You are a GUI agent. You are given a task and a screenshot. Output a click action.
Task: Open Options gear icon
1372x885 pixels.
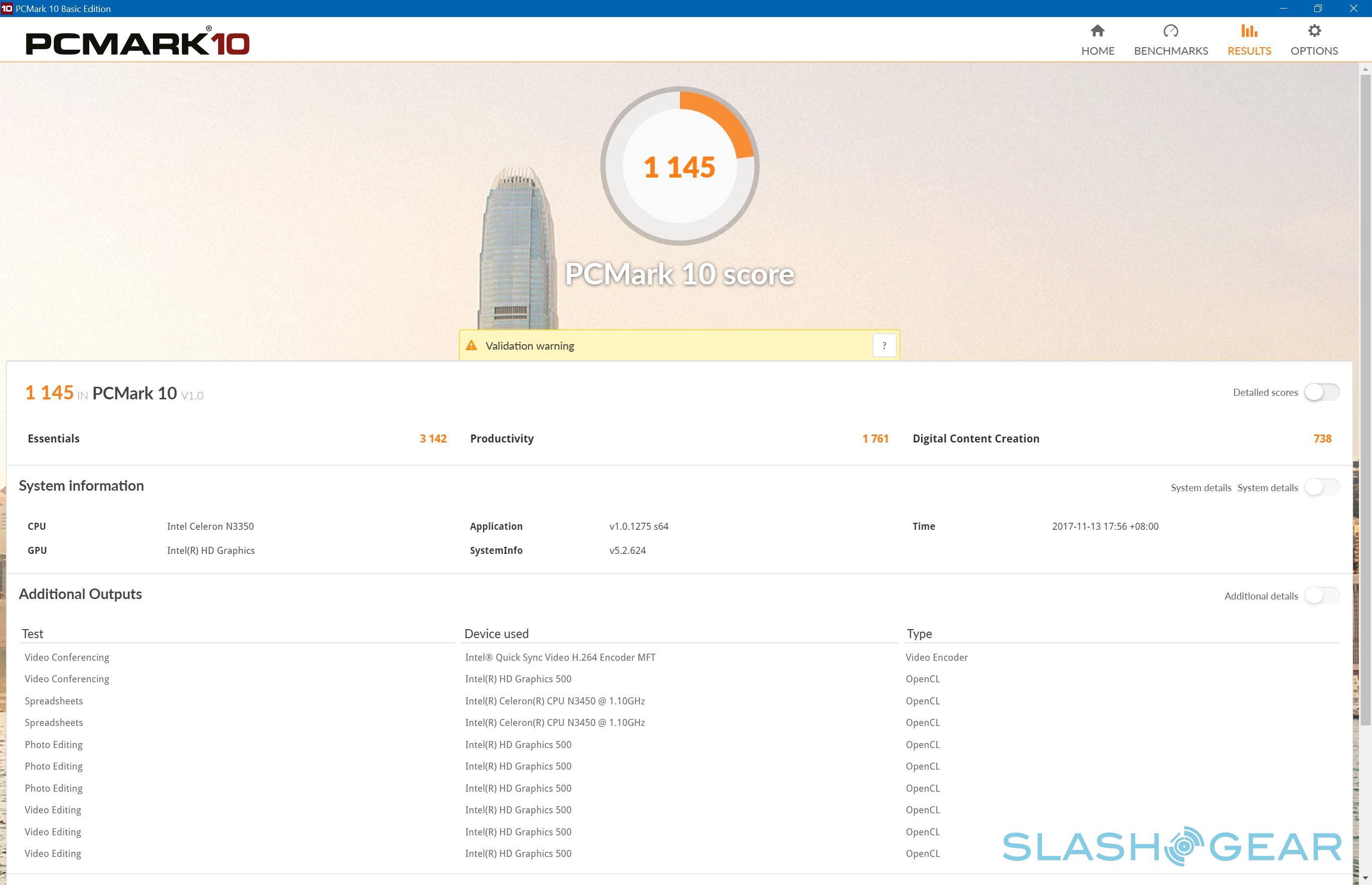[1314, 31]
